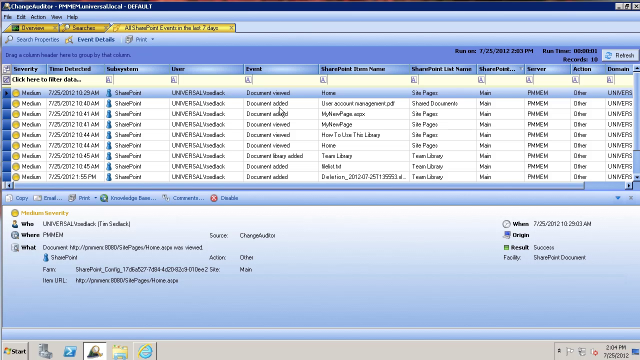The height and width of the screenshot is (360, 640).
Task: Open filter icon under User column
Action: point(174,80)
